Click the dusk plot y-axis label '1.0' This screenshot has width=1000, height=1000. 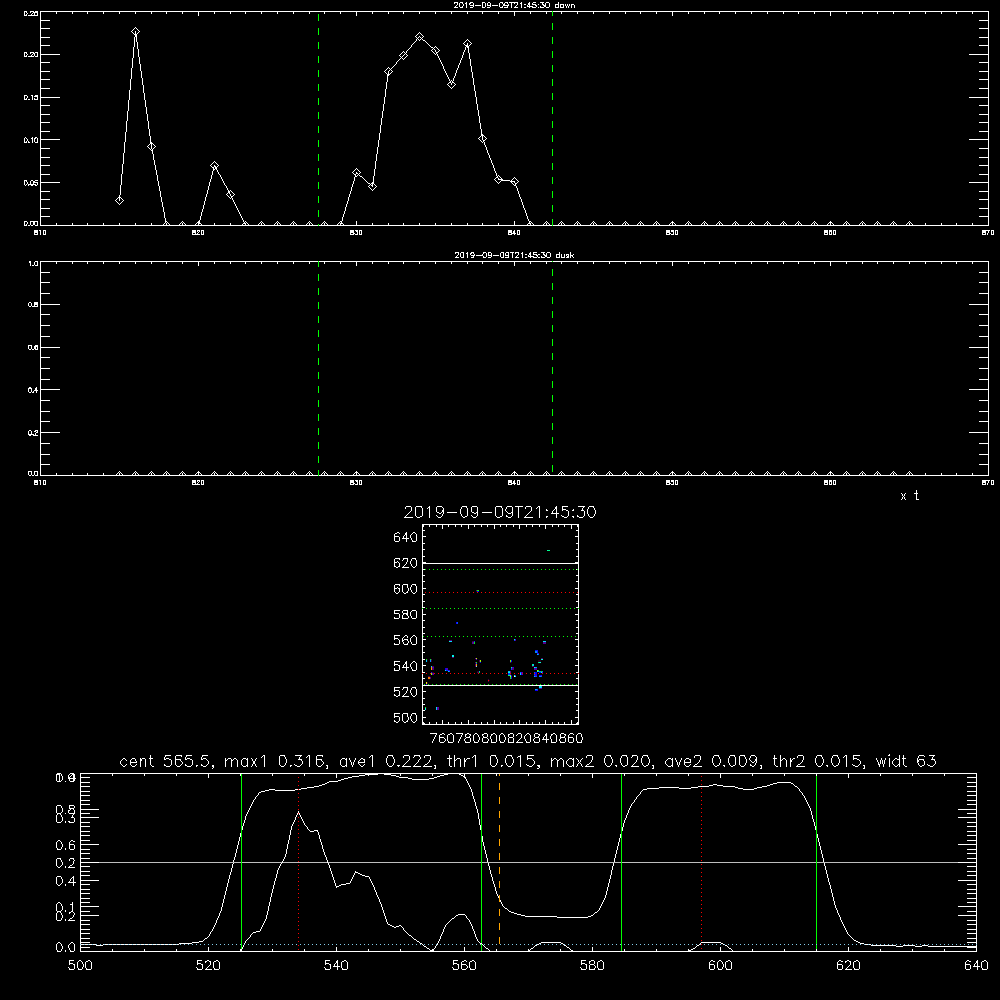coord(33,263)
